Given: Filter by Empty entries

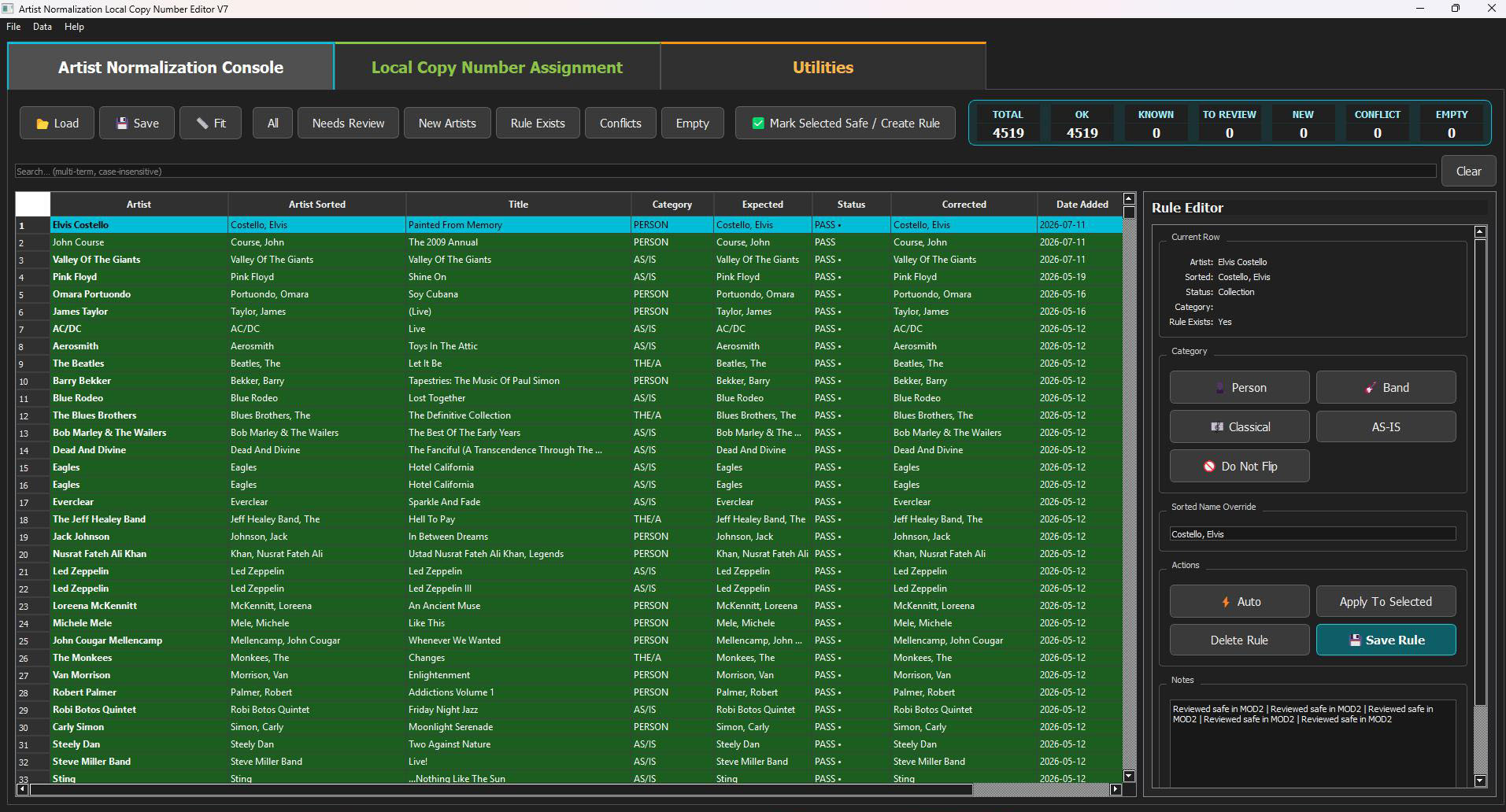Looking at the screenshot, I should tap(692, 124).
